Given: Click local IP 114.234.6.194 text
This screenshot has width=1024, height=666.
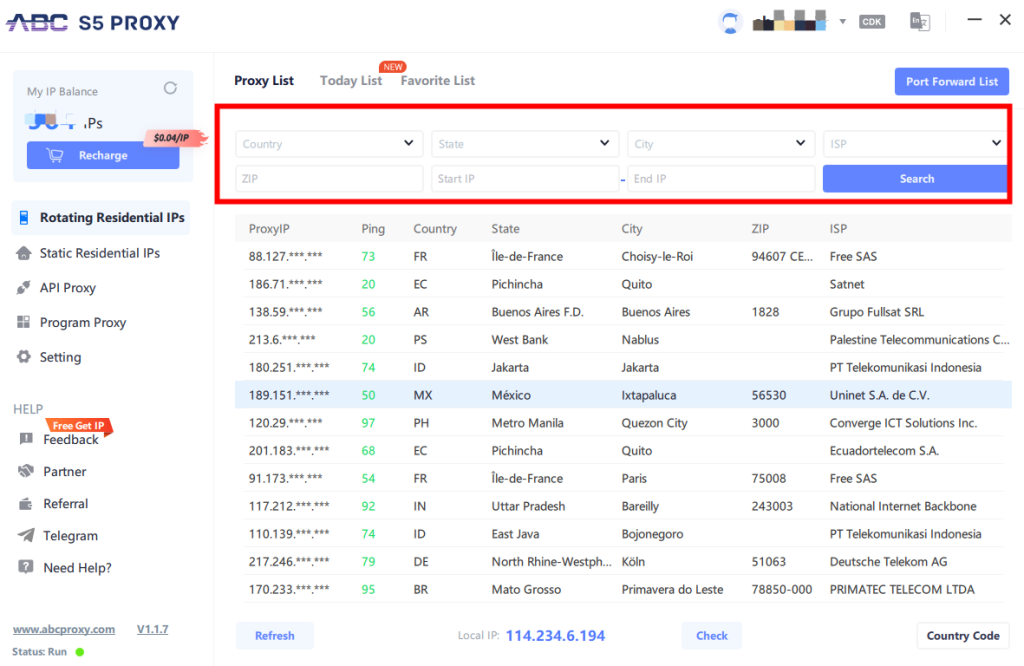Looking at the screenshot, I should pos(555,635).
